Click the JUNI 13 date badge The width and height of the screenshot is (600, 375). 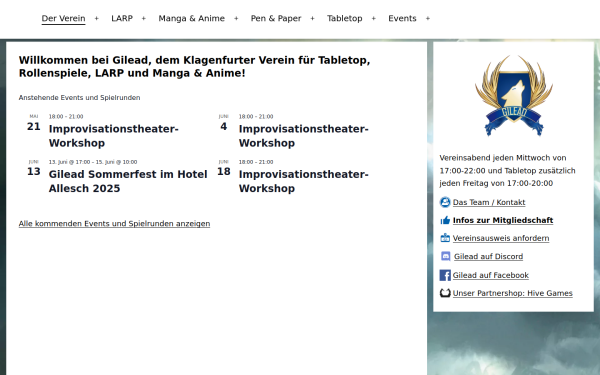pyautogui.click(x=34, y=168)
